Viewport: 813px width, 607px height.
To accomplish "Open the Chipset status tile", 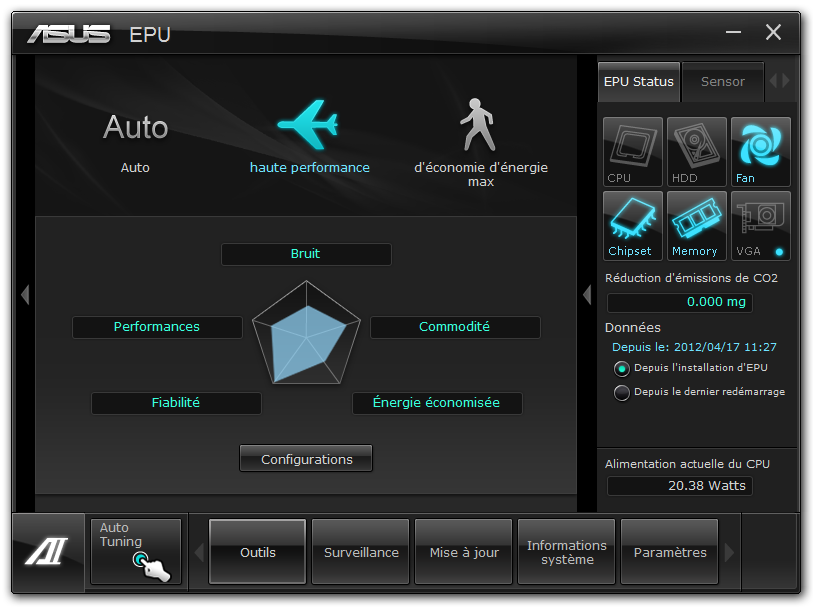I will (633, 225).
